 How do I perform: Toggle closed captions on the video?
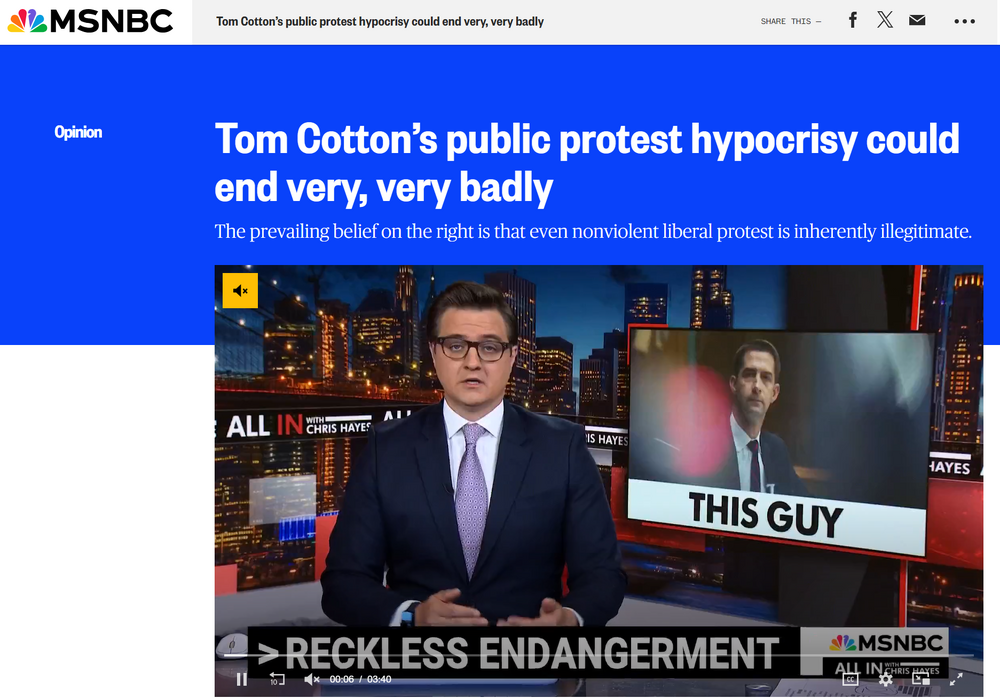tap(850, 679)
